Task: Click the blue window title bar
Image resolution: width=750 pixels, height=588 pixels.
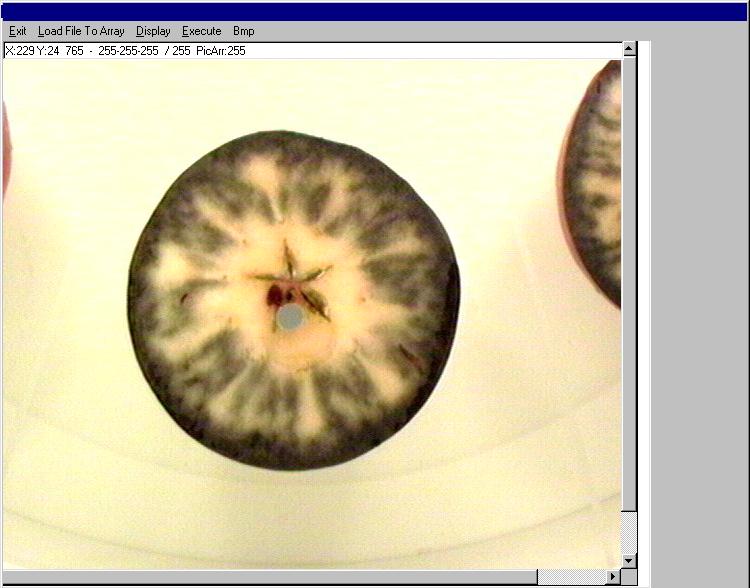Action: coord(375,11)
